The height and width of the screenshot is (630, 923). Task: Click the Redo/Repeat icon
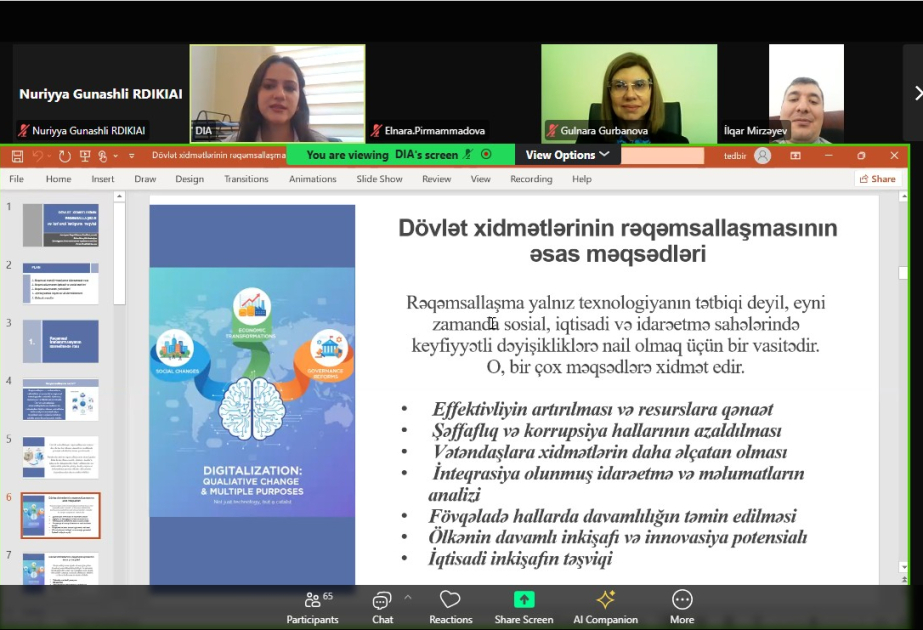(65, 156)
